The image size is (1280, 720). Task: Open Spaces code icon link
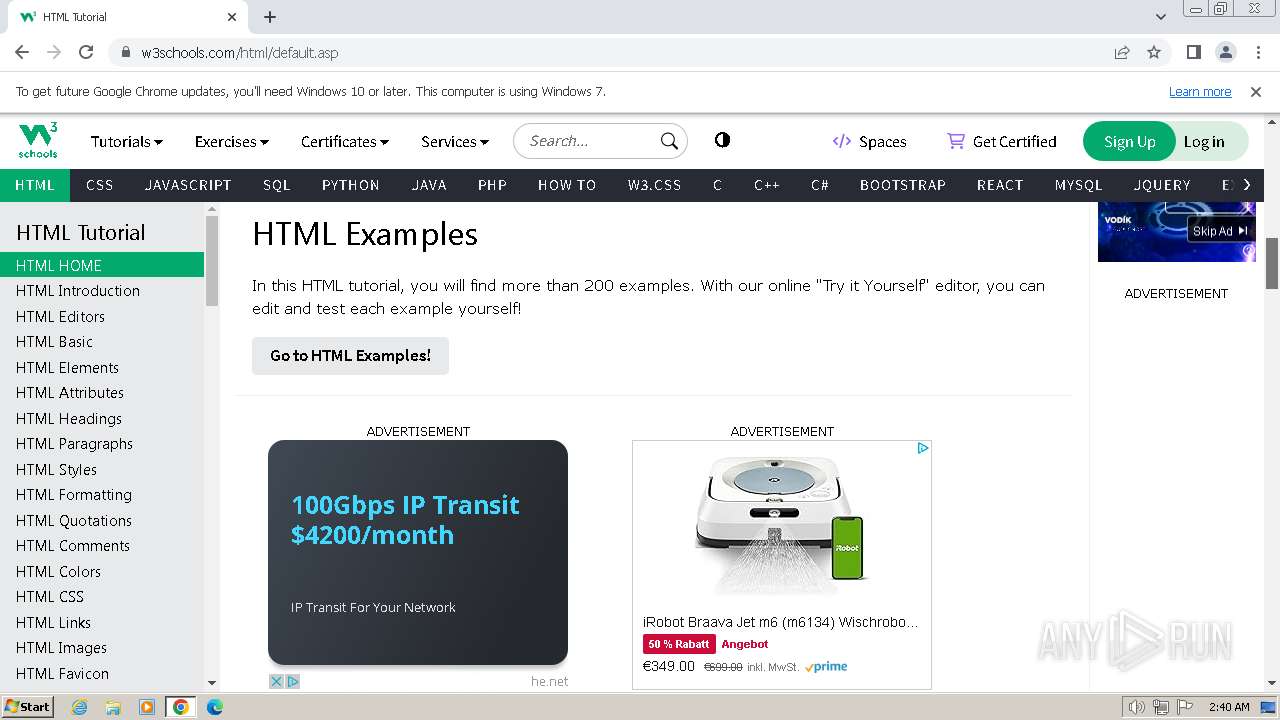[x=842, y=141]
